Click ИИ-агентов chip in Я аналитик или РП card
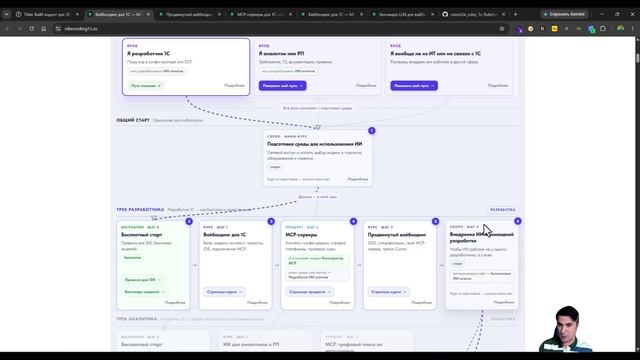640x360 pixels. pyautogui.click(x=288, y=71)
